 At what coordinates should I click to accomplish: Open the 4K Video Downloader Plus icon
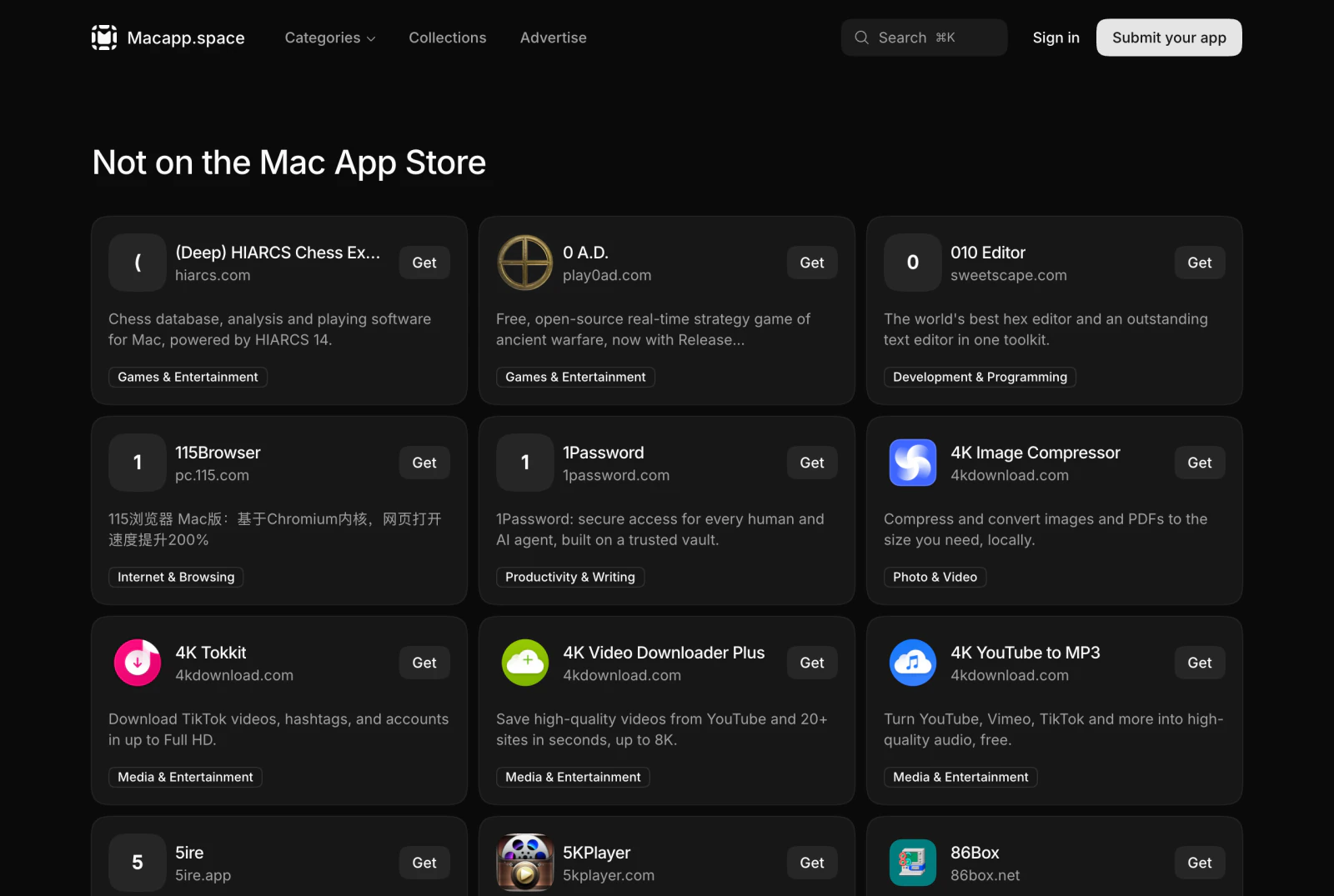(525, 663)
